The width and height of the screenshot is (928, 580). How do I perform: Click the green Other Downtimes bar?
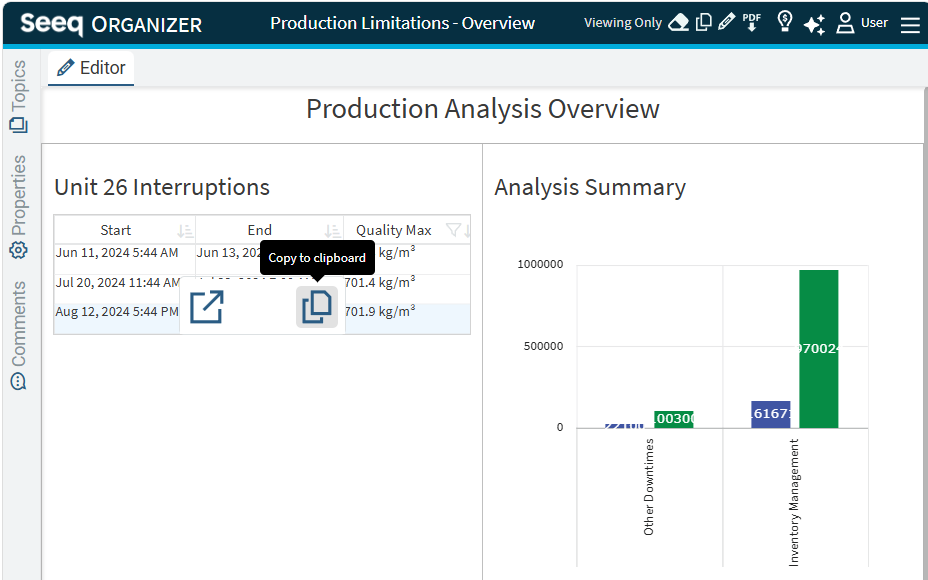pyautogui.click(x=674, y=419)
